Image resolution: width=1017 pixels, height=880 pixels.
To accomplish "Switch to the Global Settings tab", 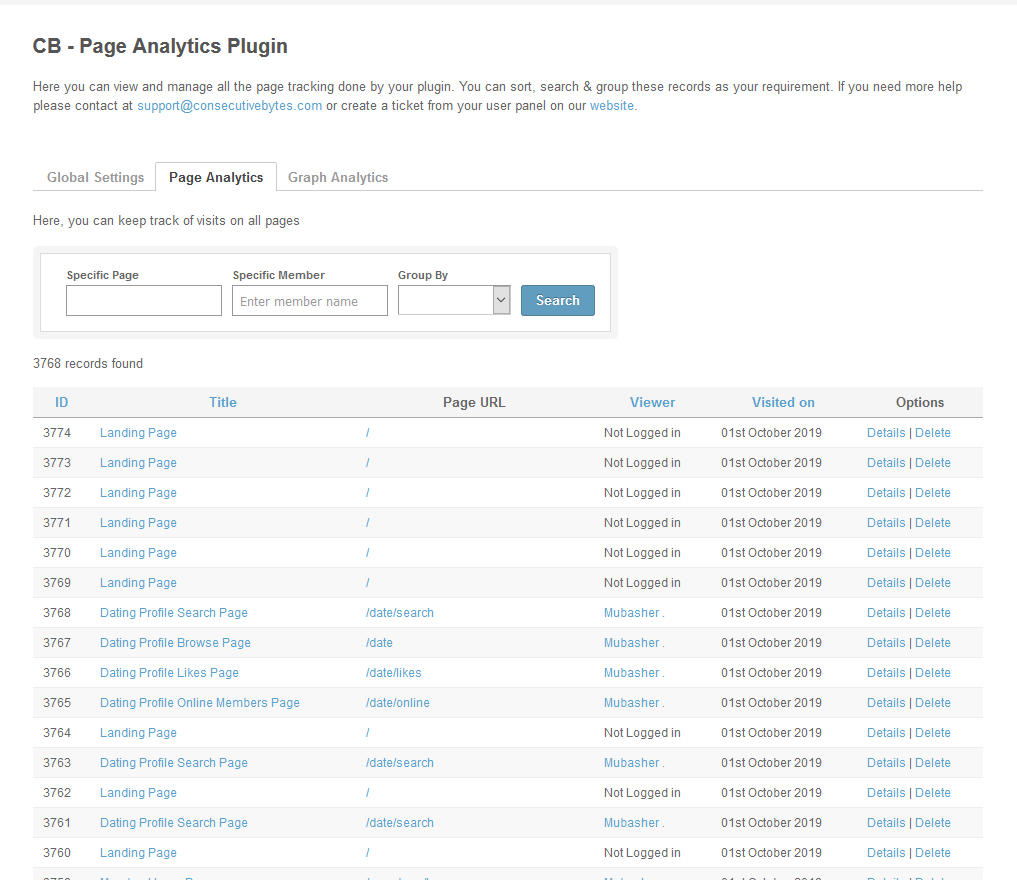I will click(x=96, y=177).
